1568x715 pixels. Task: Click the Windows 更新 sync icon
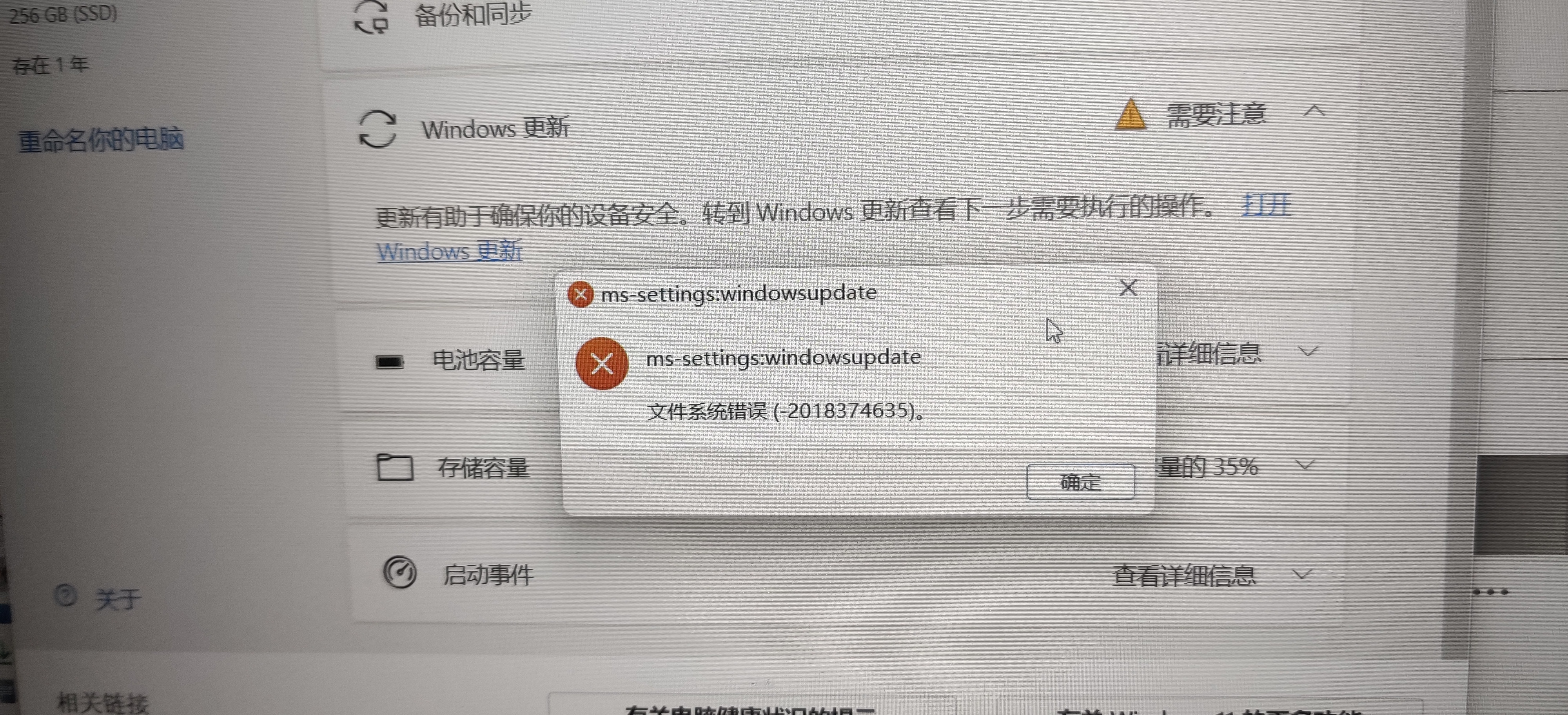coord(377,129)
